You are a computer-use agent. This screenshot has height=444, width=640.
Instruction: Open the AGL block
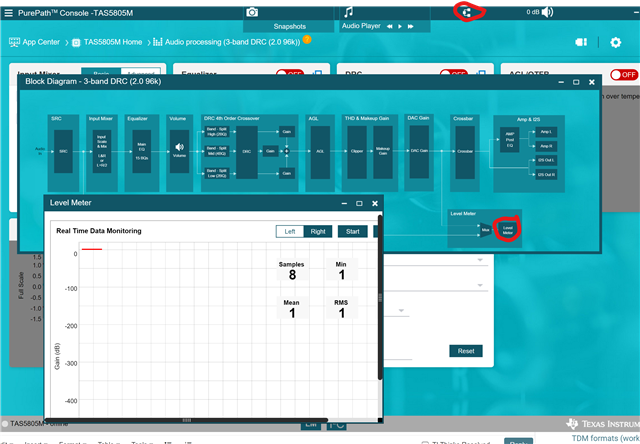(320, 152)
